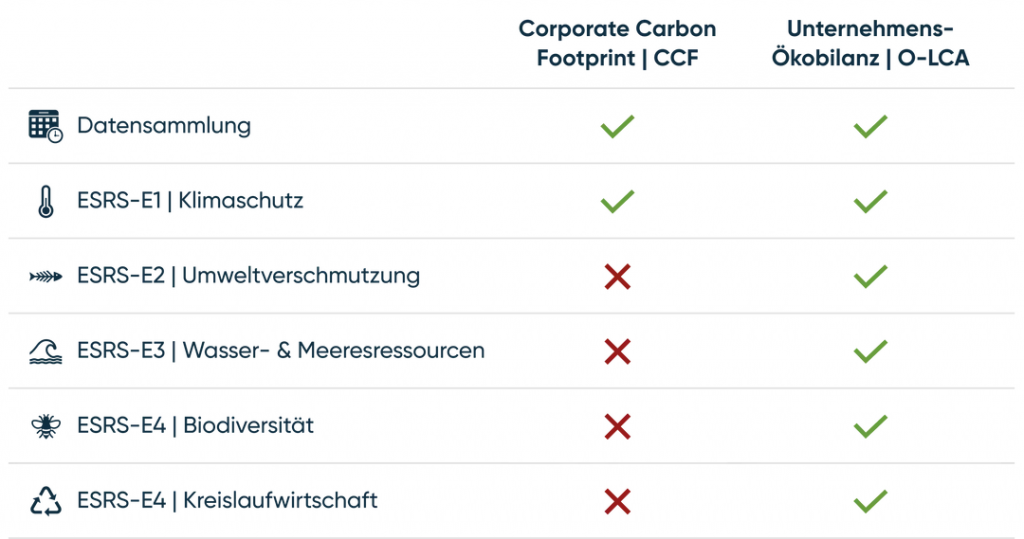This screenshot has width=1024, height=539.
Task: Click the green check for Kreislaufwirtschaft under O-LCA
Action: click(870, 501)
